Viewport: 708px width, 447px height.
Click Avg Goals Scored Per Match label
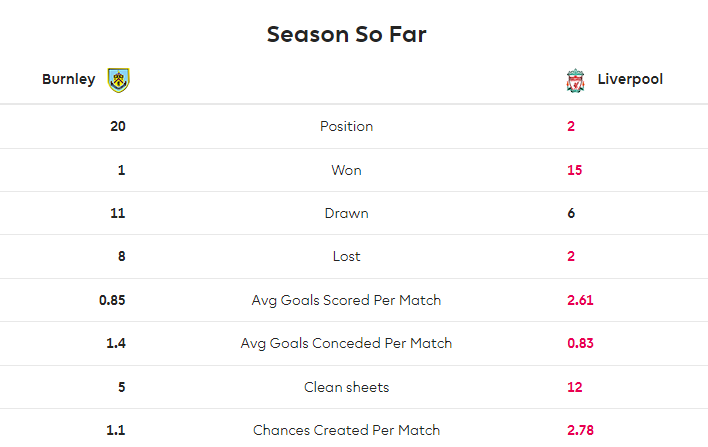point(346,300)
